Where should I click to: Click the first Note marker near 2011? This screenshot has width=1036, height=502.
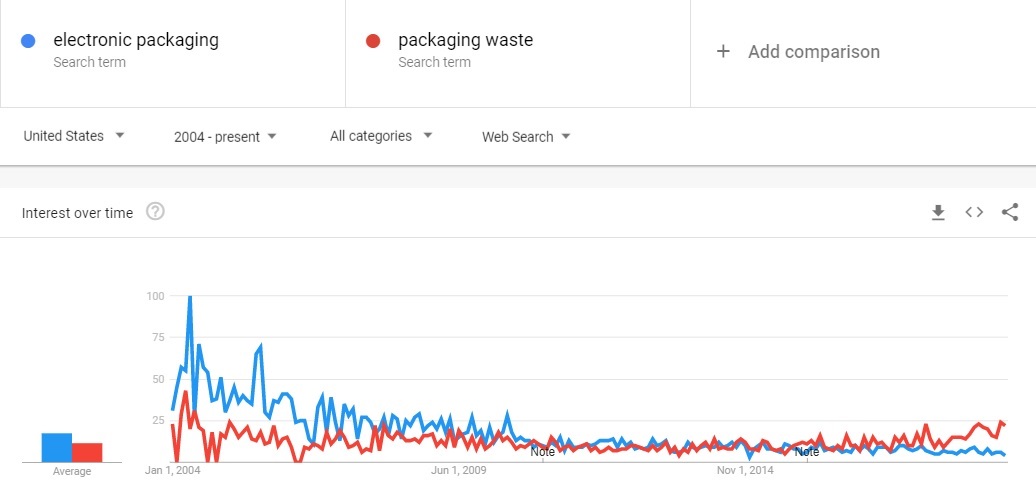542,452
